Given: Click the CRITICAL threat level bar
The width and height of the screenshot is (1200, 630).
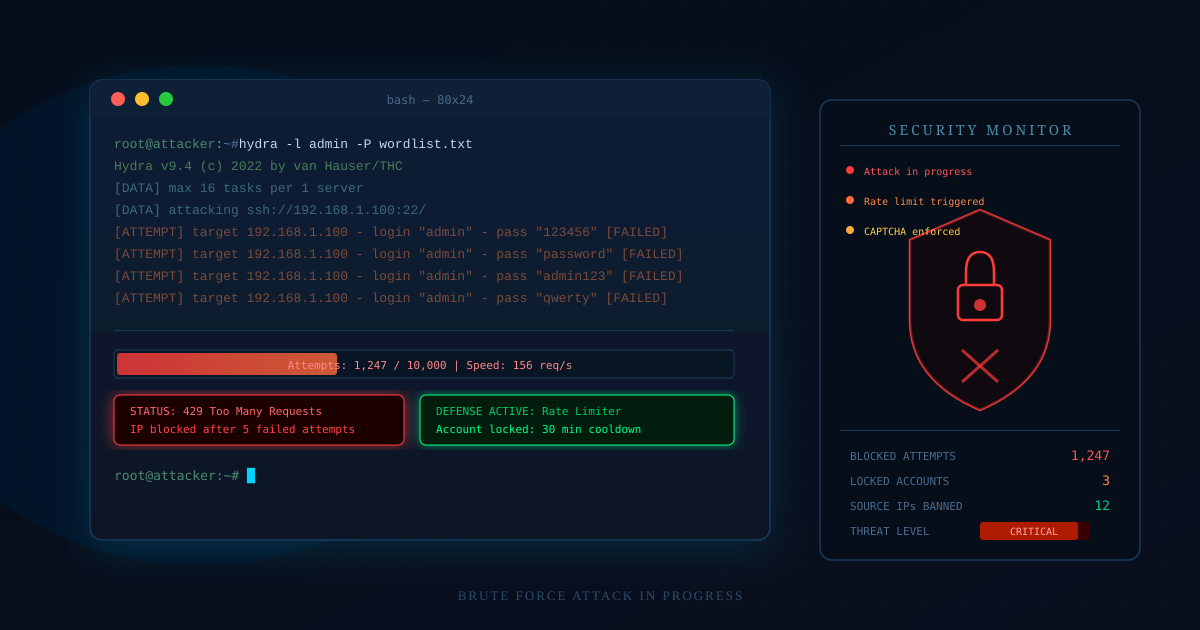Looking at the screenshot, I should coord(1034,531).
